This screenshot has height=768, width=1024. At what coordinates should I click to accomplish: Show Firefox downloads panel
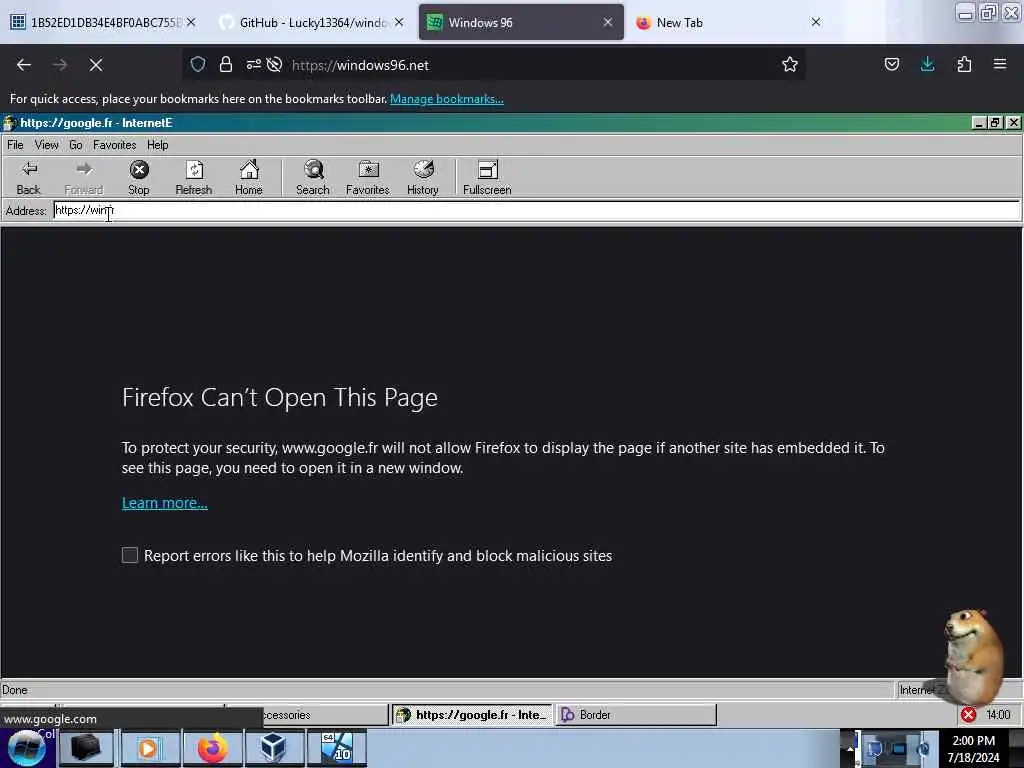point(928,65)
